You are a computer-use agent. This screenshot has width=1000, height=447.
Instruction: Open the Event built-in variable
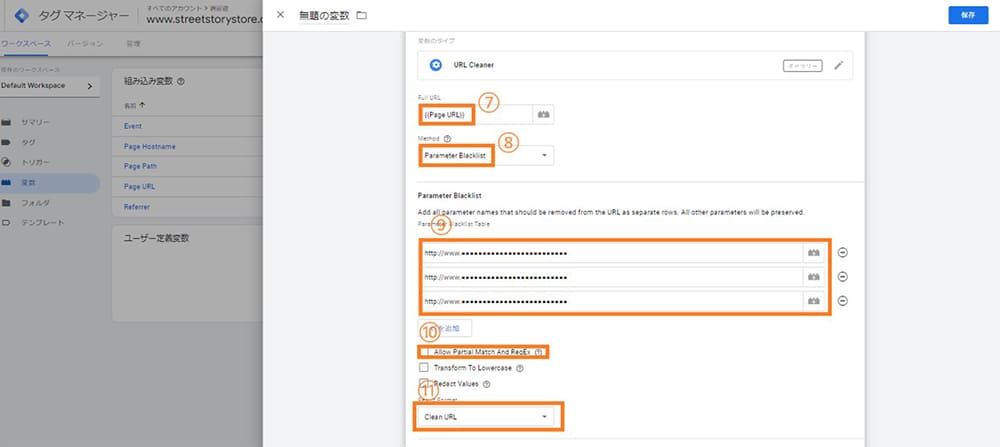(x=133, y=126)
